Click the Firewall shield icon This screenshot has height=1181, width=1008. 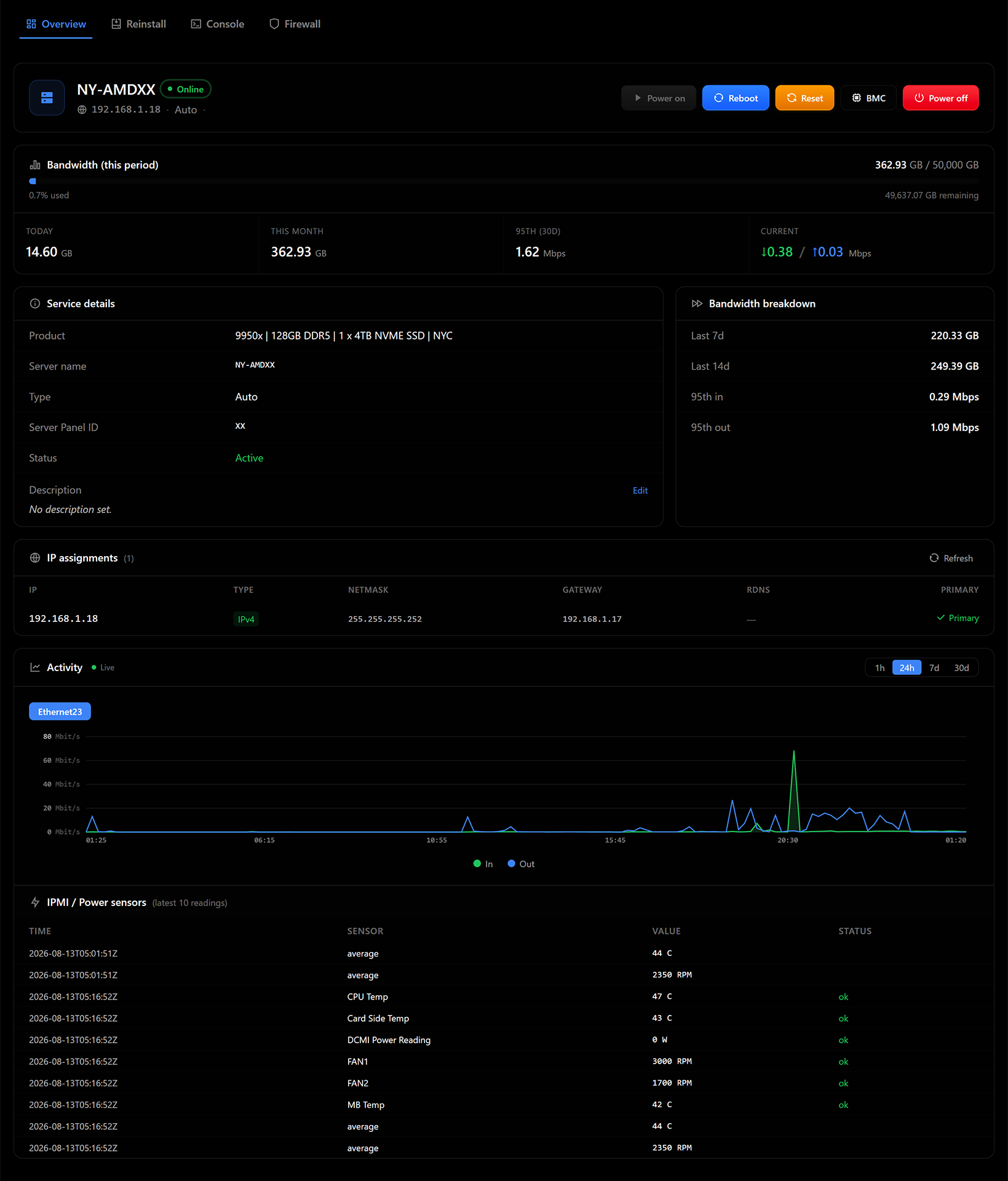tap(274, 24)
